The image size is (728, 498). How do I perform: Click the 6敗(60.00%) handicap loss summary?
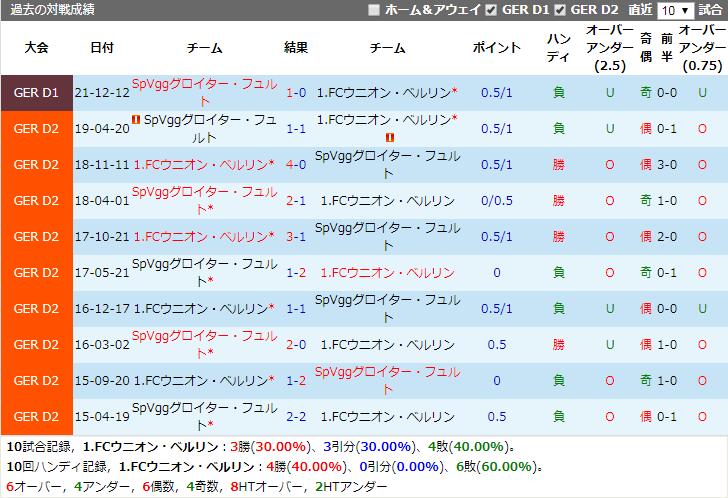pyautogui.click(x=496, y=467)
